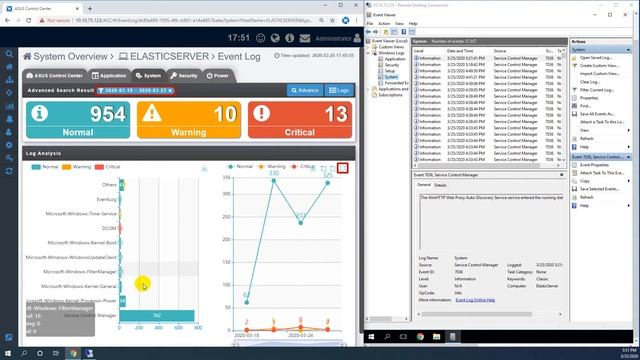Click the user account icon in sidebar
Screen dimensions: 640x360
(x=9, y=132)
